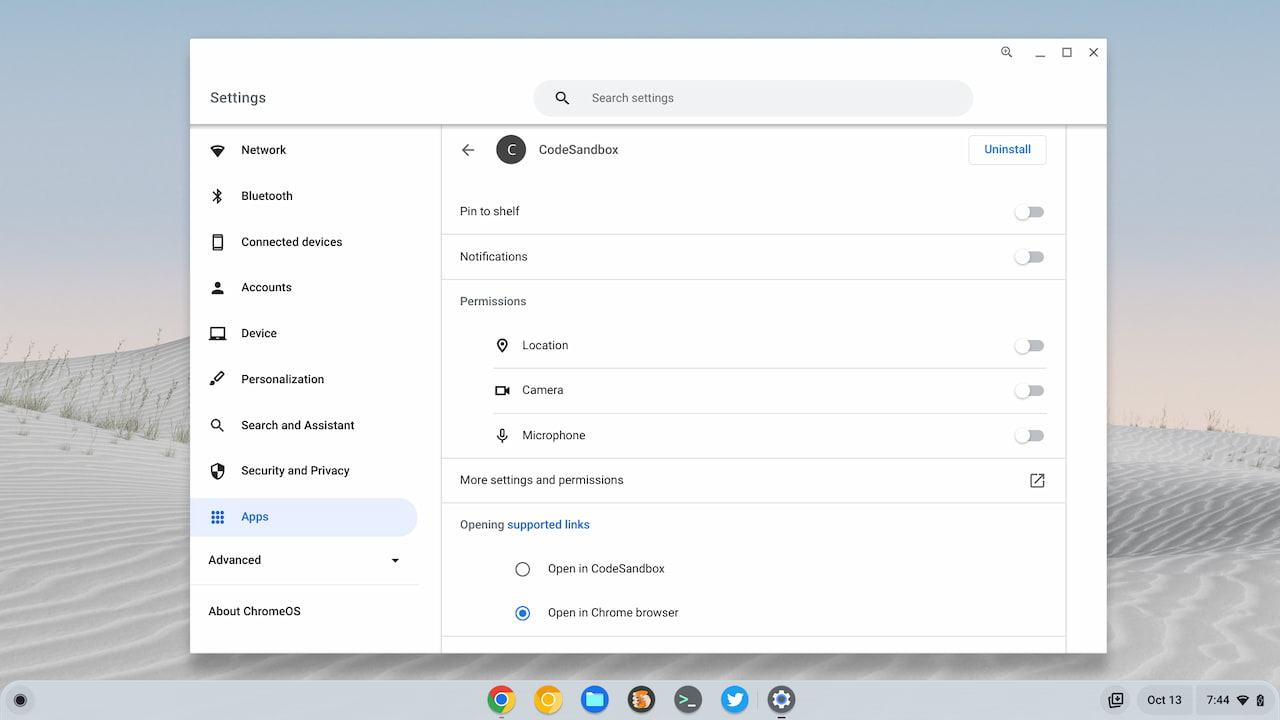The width and height of the screenshot is (1280, 720).
Task: Open Bluetooth settings via its icon
Action: pyautogui.click(x=217, y=196)
